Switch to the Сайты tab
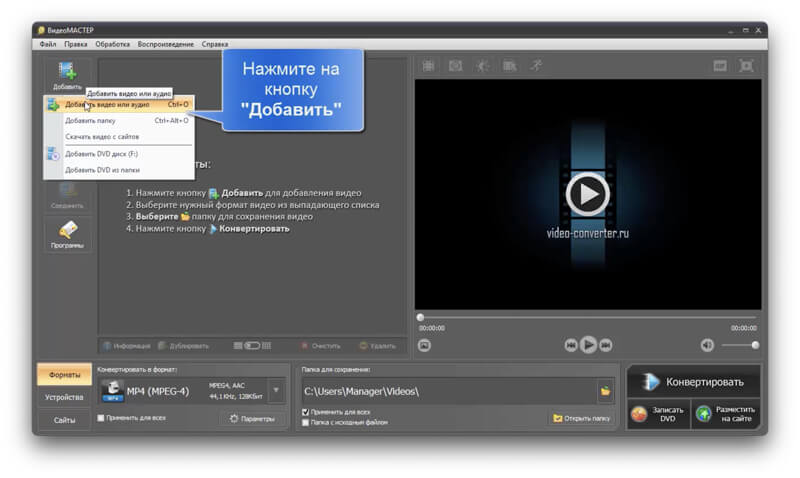Screen dimensions: 800x478 coord(64,420)
